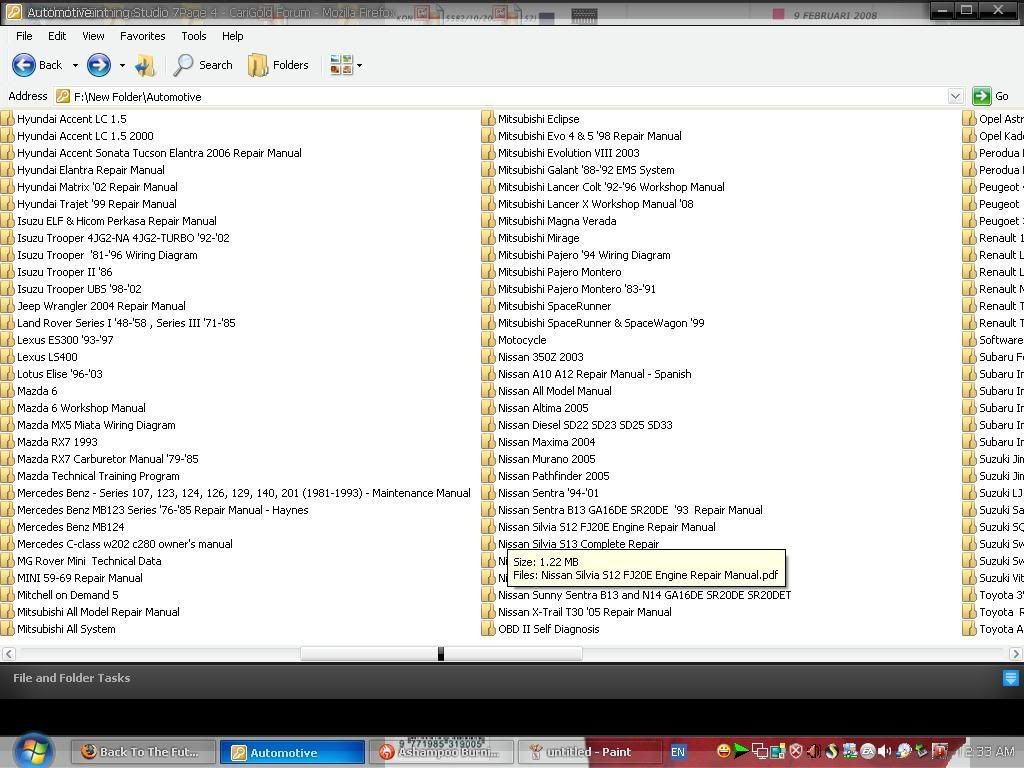Open the Back button history dropdown arrow
This screenshot has width=1024, height=768.
click(x=75, y=65)
